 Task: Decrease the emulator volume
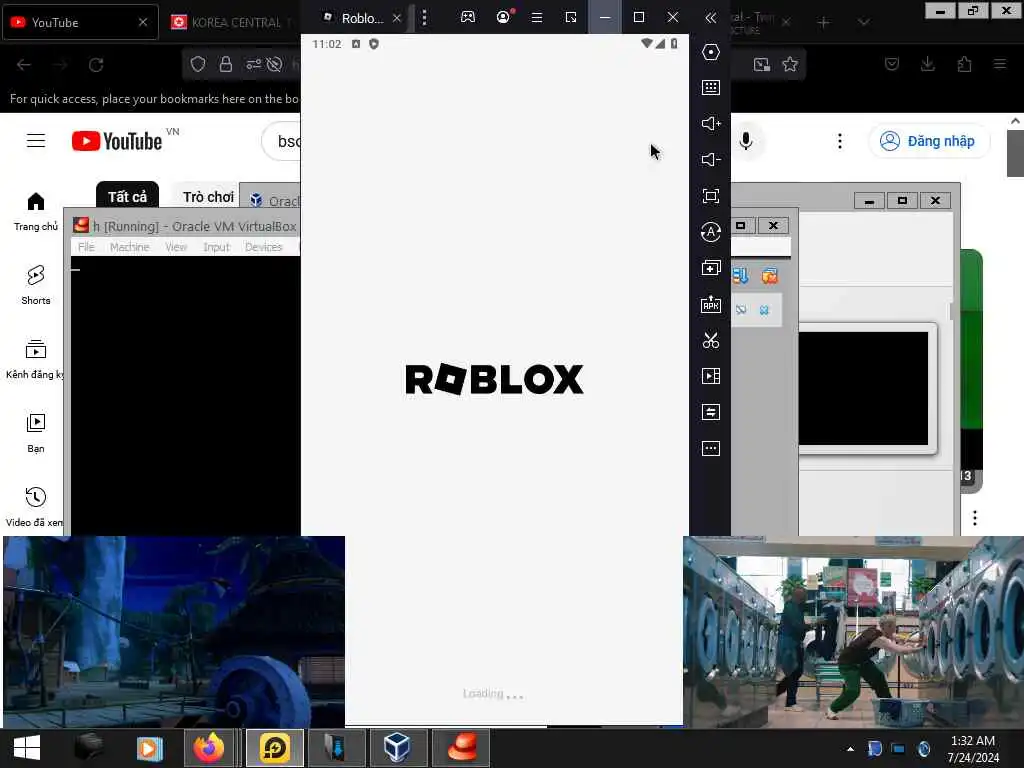[x=711, y=159]
